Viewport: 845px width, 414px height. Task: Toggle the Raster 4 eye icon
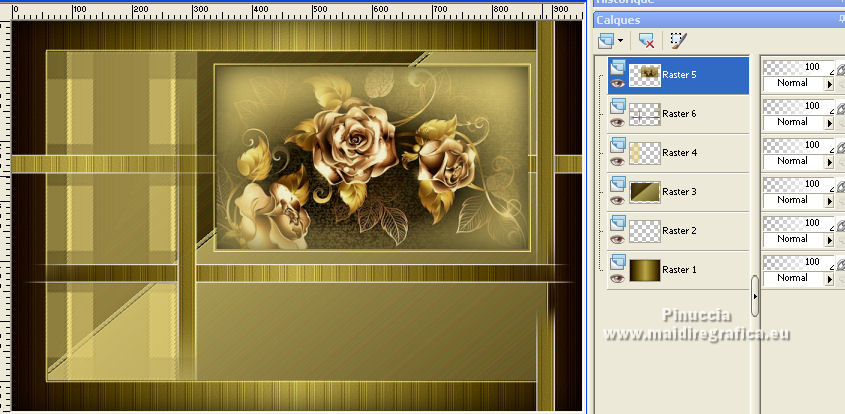click(x=618, y=161)
